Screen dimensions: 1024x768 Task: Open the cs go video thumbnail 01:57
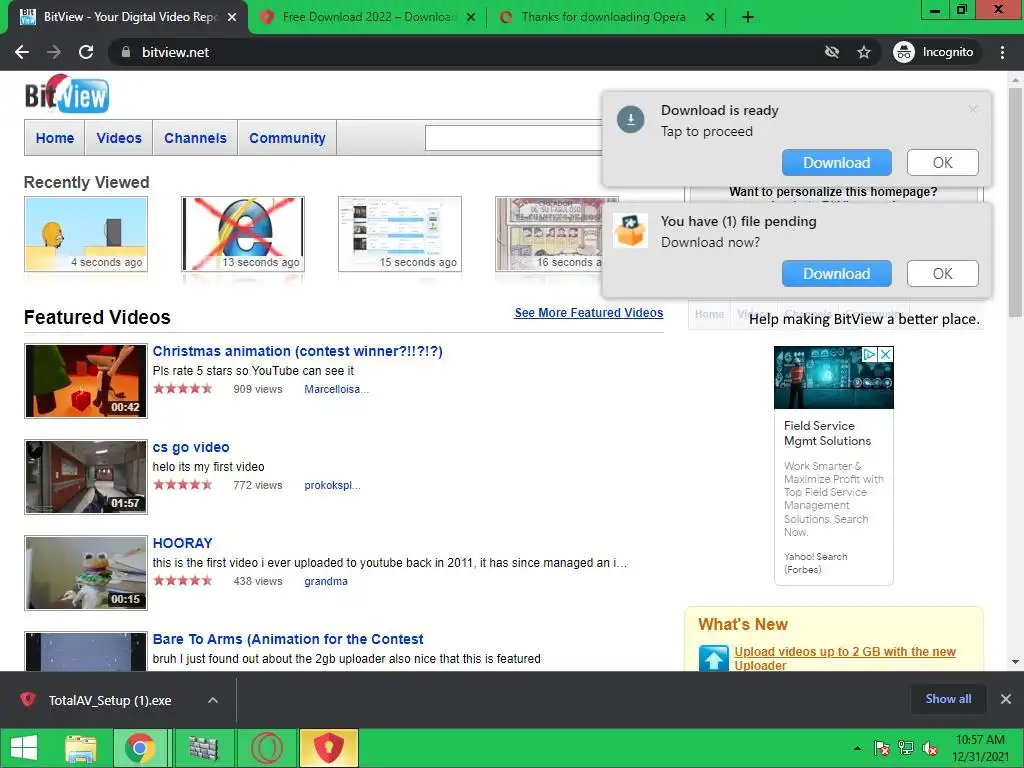tap(86, 477)
